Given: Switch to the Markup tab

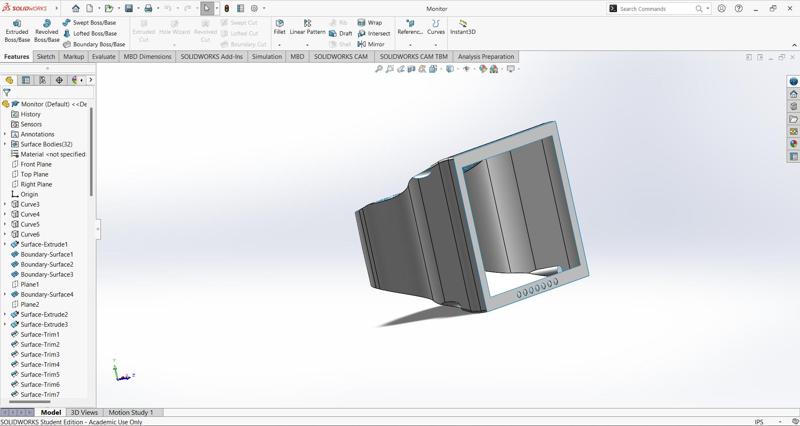Looking at the screenshot, I should (73, 57).
